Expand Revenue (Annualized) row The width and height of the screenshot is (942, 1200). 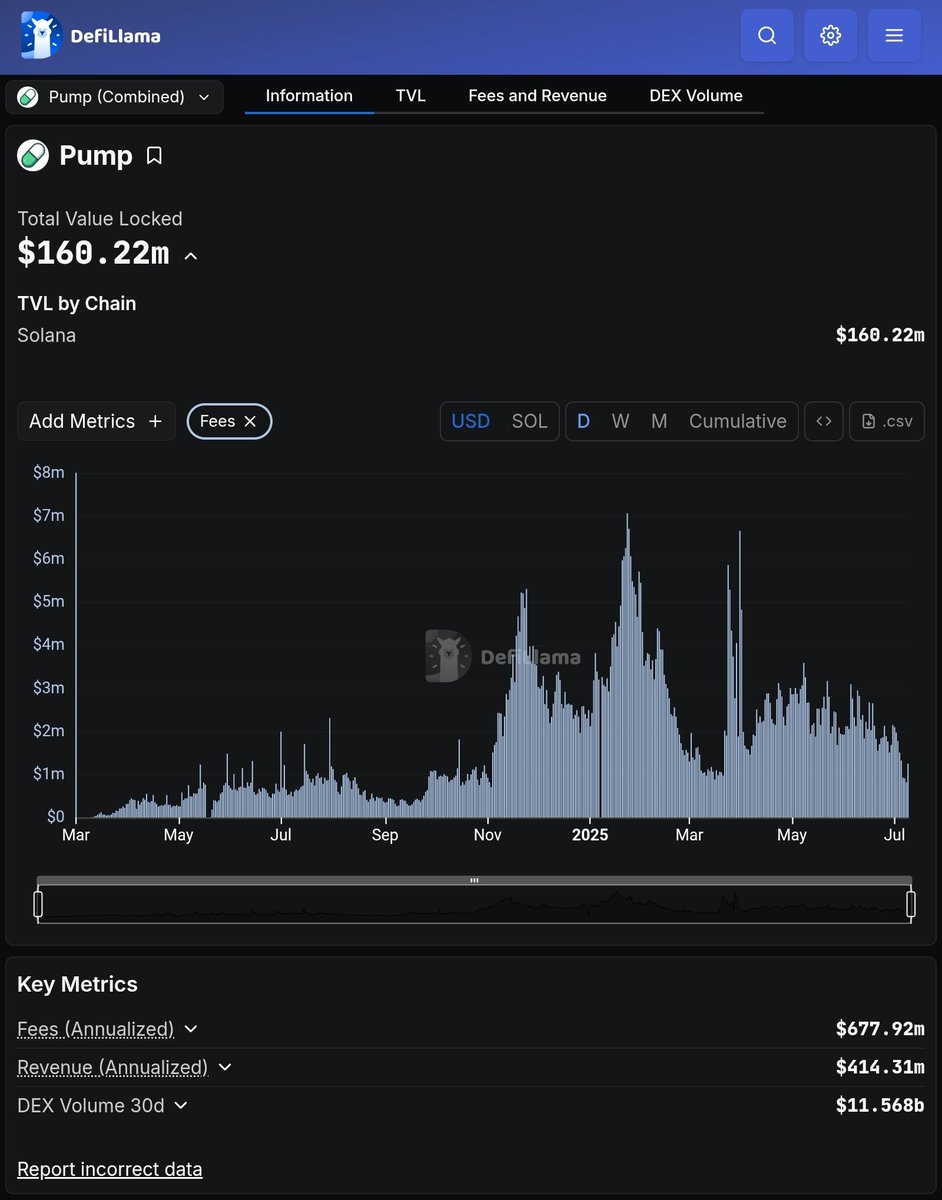225,1067
